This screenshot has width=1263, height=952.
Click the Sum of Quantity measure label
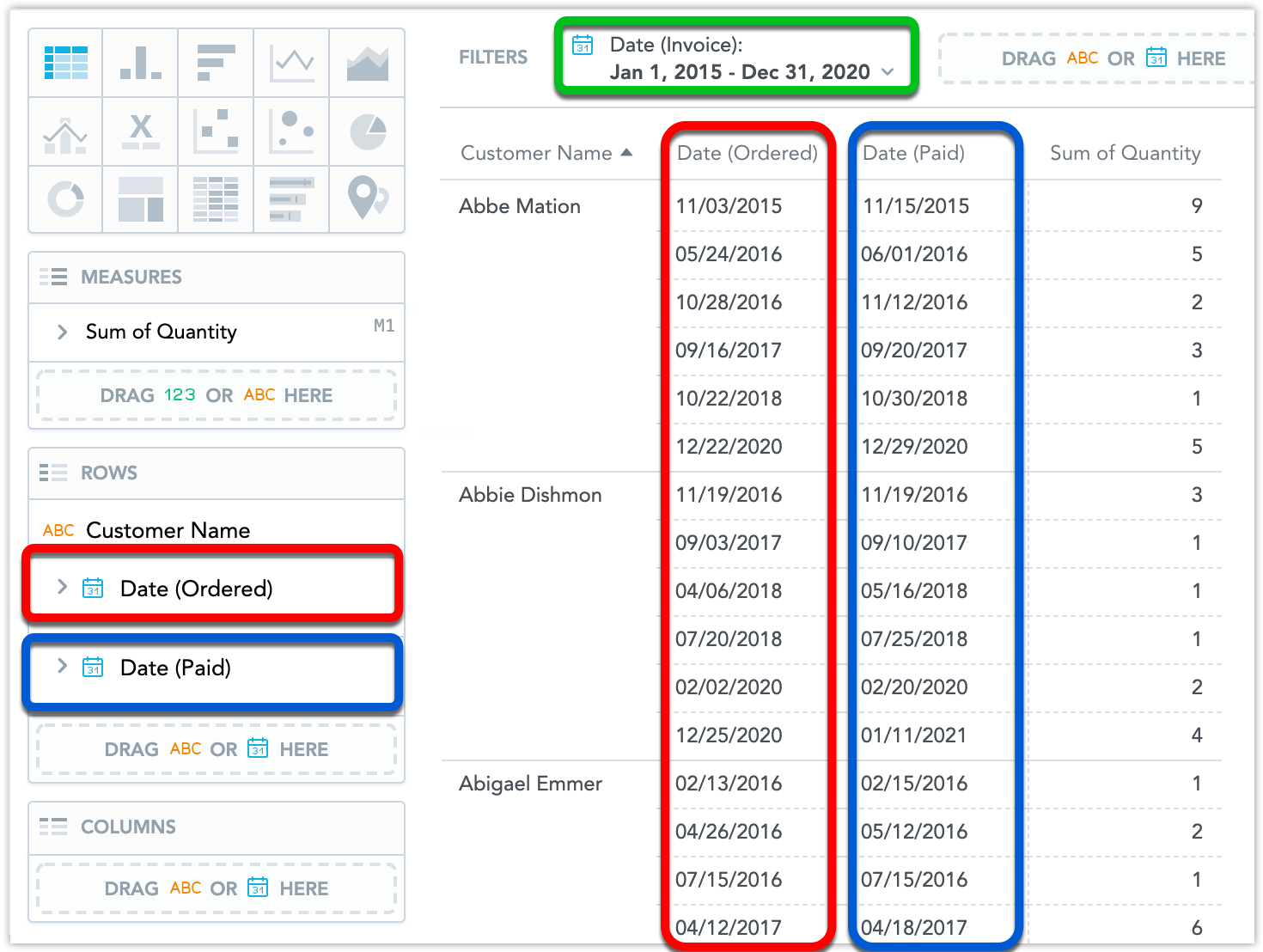[x=162, y=332]
